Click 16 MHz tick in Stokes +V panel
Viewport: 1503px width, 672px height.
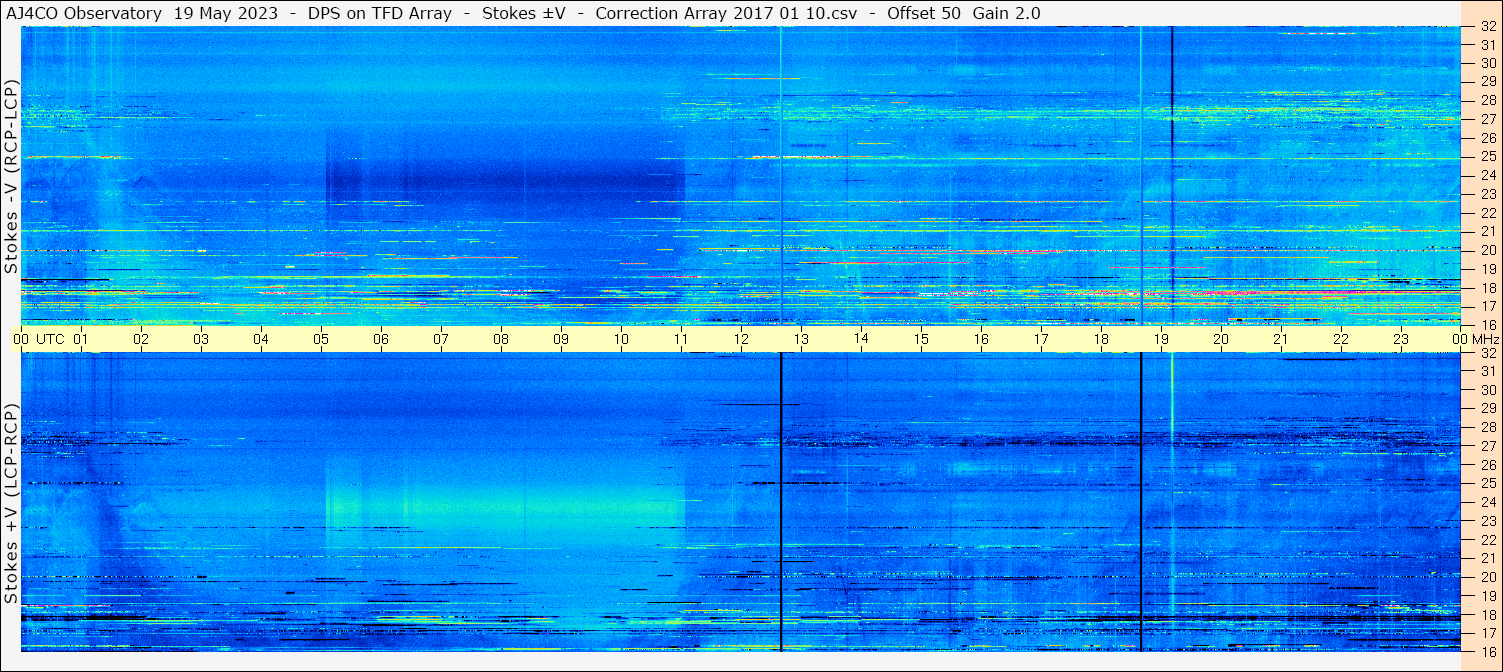(x=1487, y=651)
